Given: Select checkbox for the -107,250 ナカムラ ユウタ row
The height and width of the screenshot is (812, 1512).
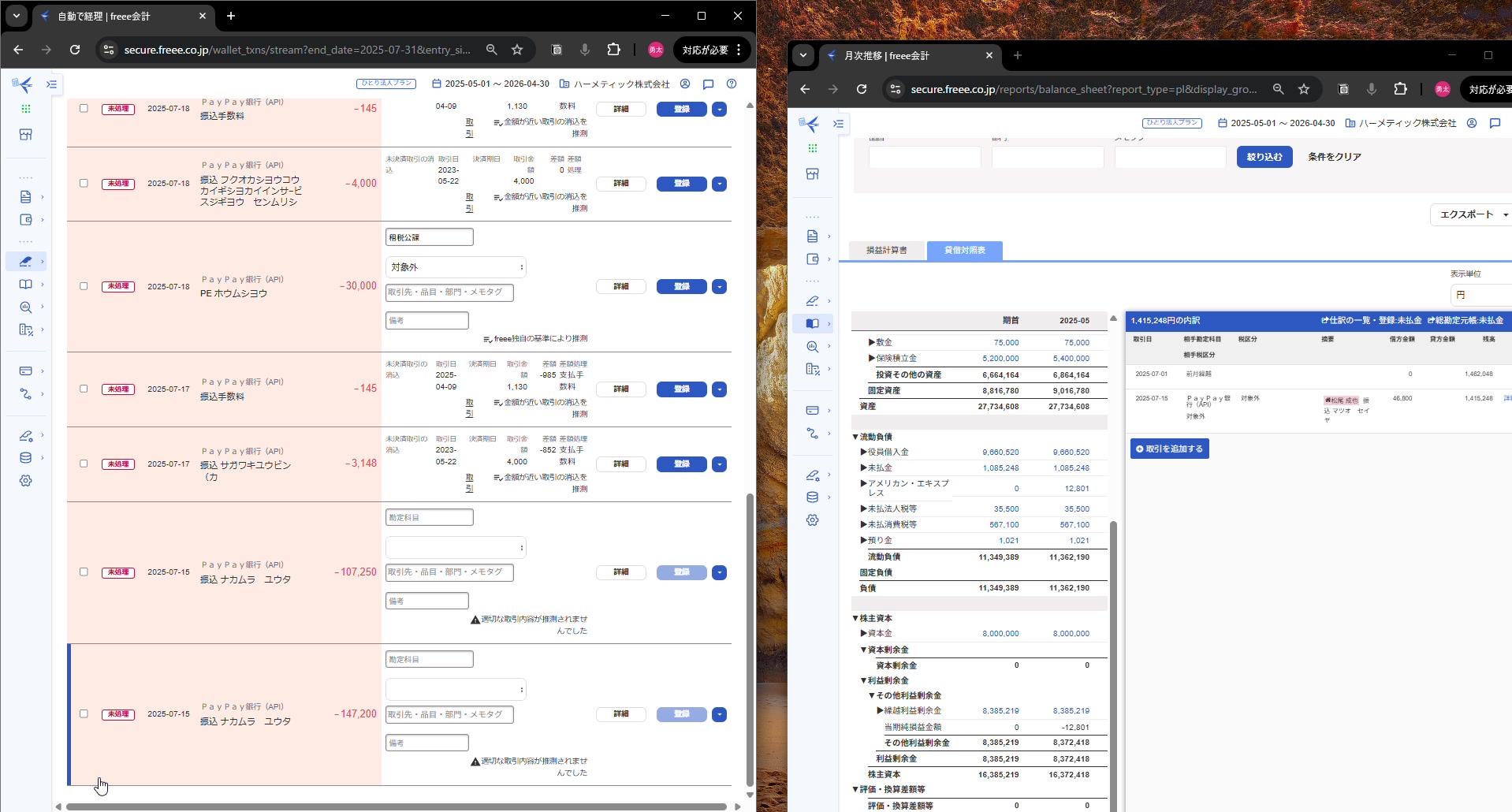Looking at the screenshot, I should [x=84, y=572].
